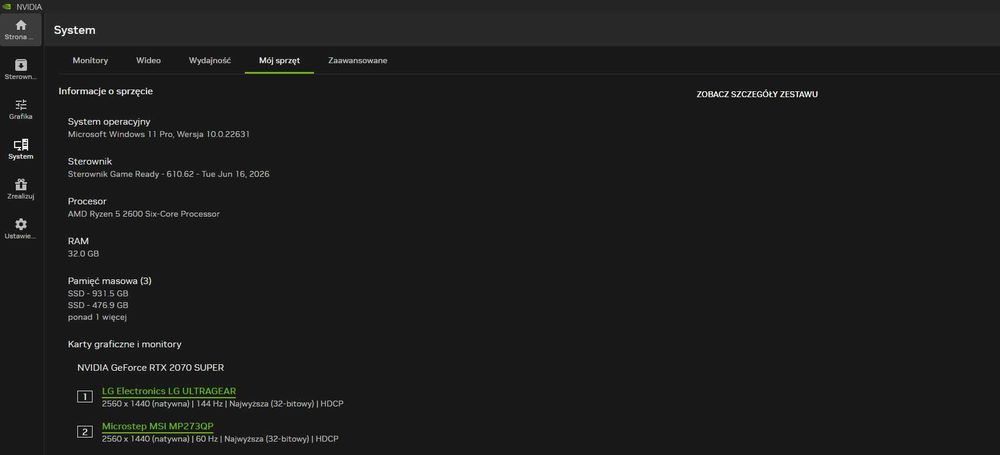Screen dimensions: 1000x455
Task: Click monitor number 1 badge icon
Action: [85, 397]
